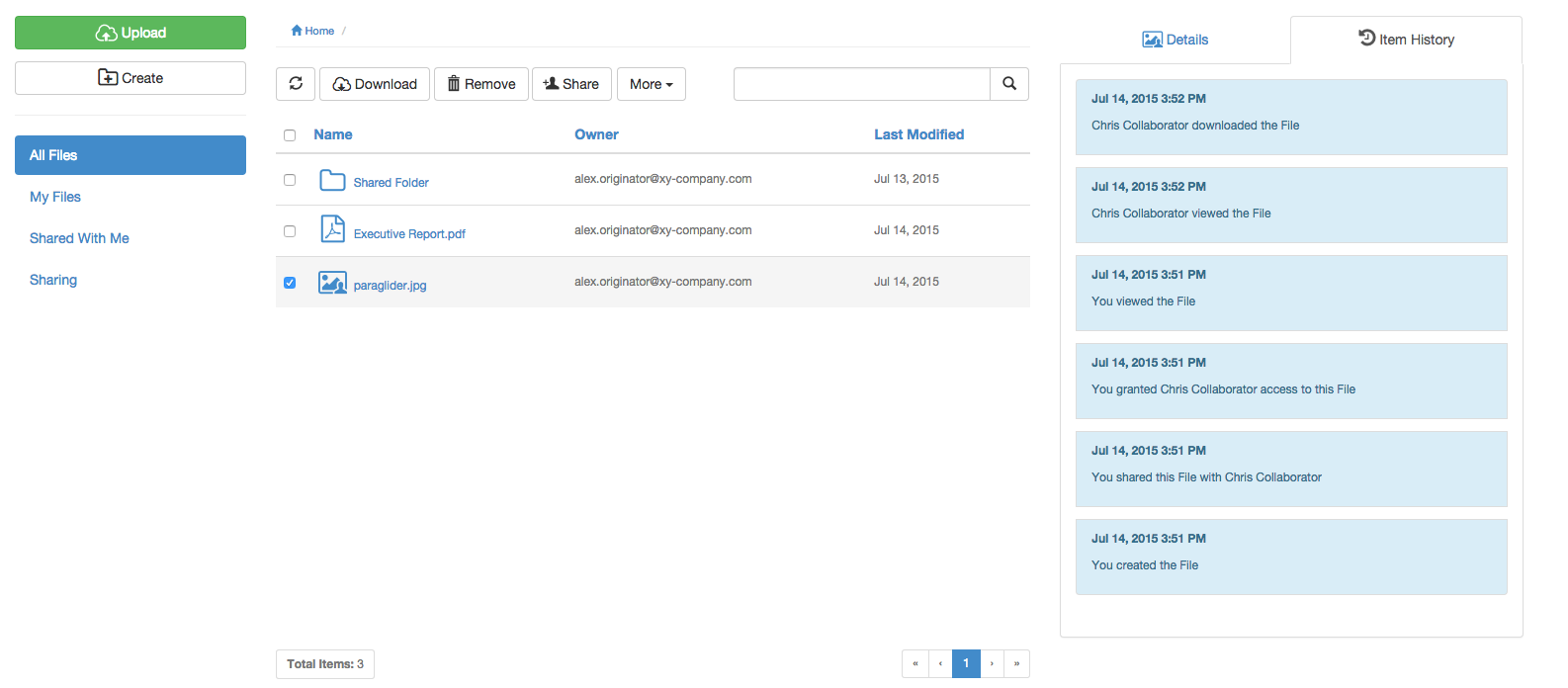Image resolution: width=1568 pixels, height=688 pixels.
Task: Click the Home breadcrumb link
Action: pos(313,31)
